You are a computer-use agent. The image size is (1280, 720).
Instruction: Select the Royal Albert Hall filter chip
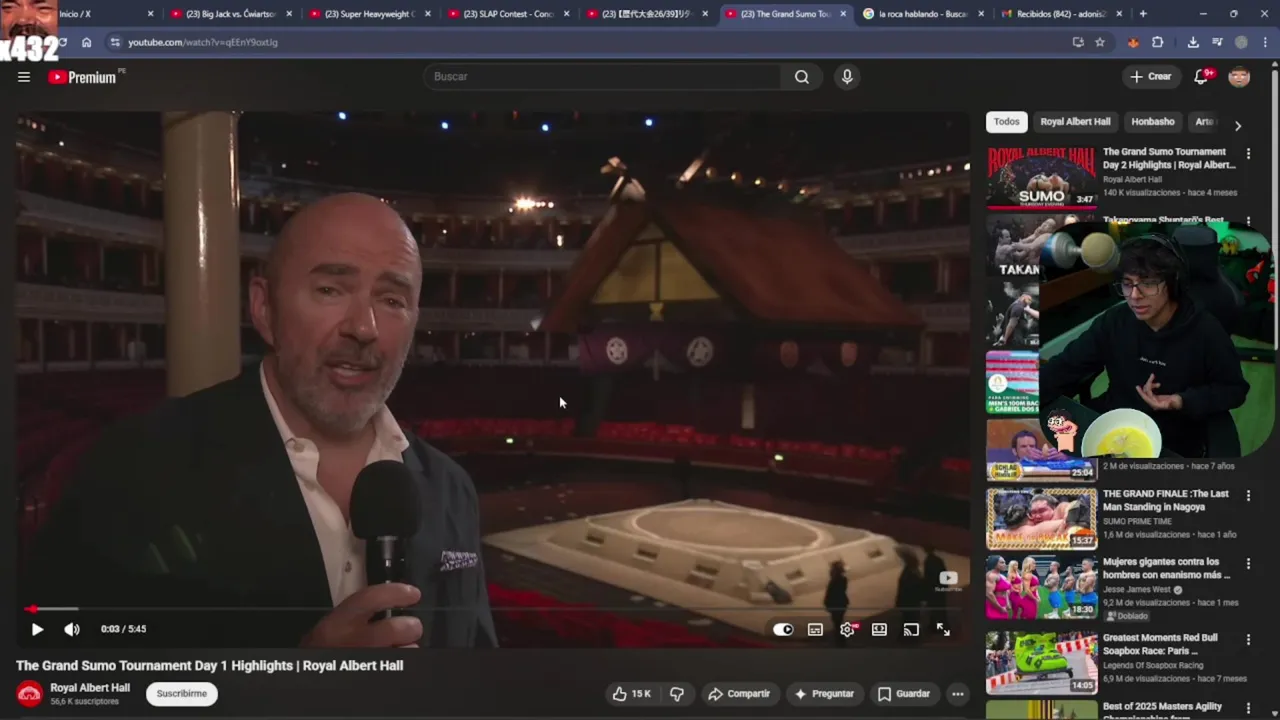click(x=1075, y=122)
